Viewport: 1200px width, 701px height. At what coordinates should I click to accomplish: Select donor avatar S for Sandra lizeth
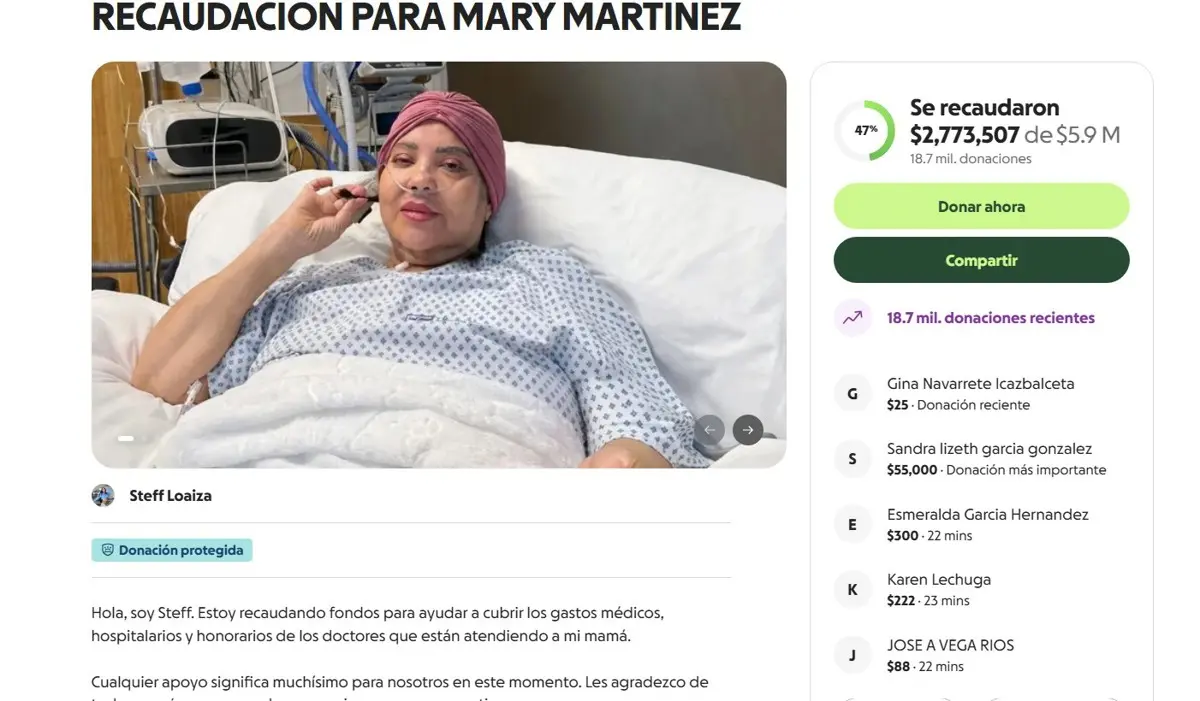point(852,459)
